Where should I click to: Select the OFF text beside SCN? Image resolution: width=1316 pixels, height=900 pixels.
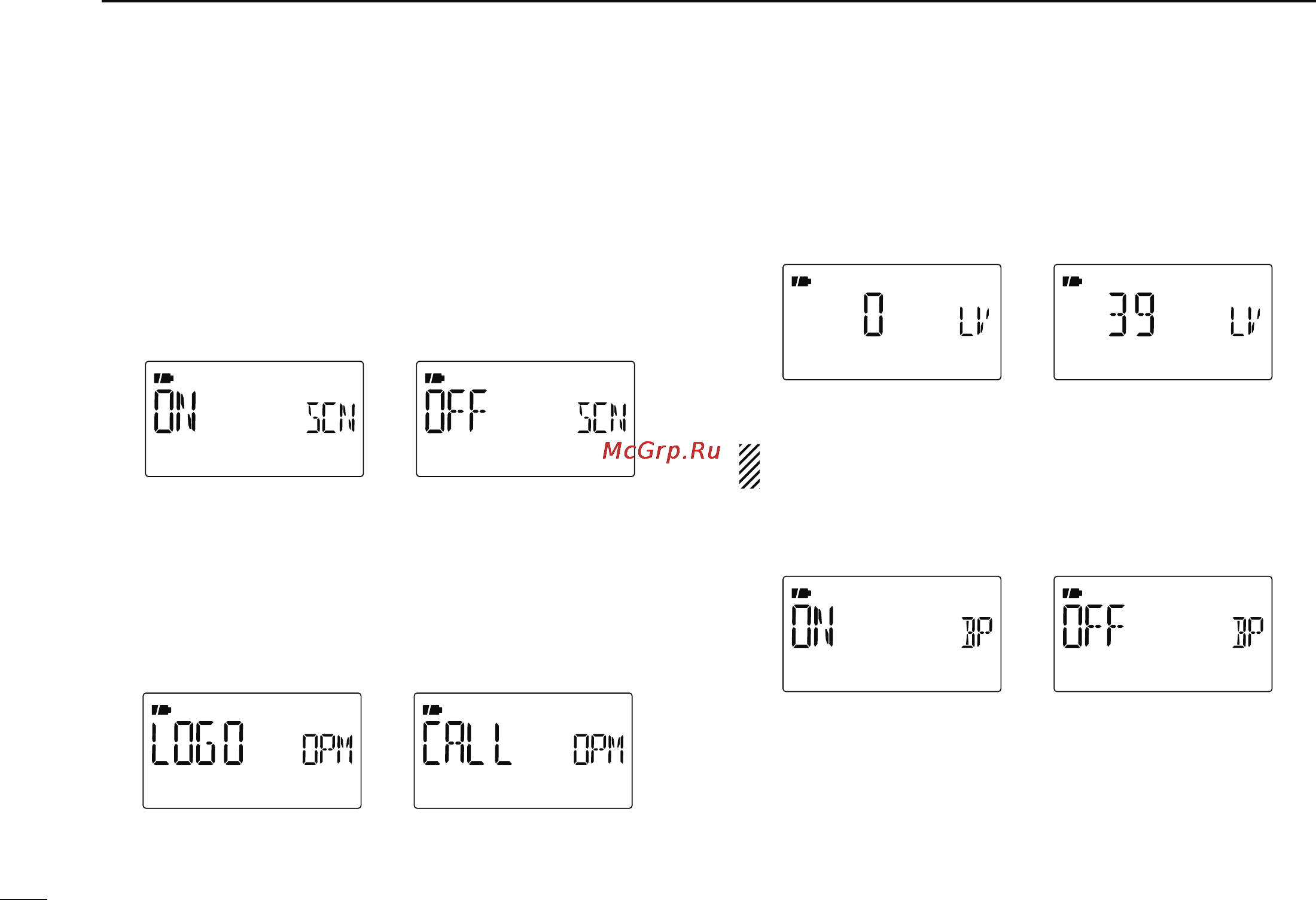456,411
